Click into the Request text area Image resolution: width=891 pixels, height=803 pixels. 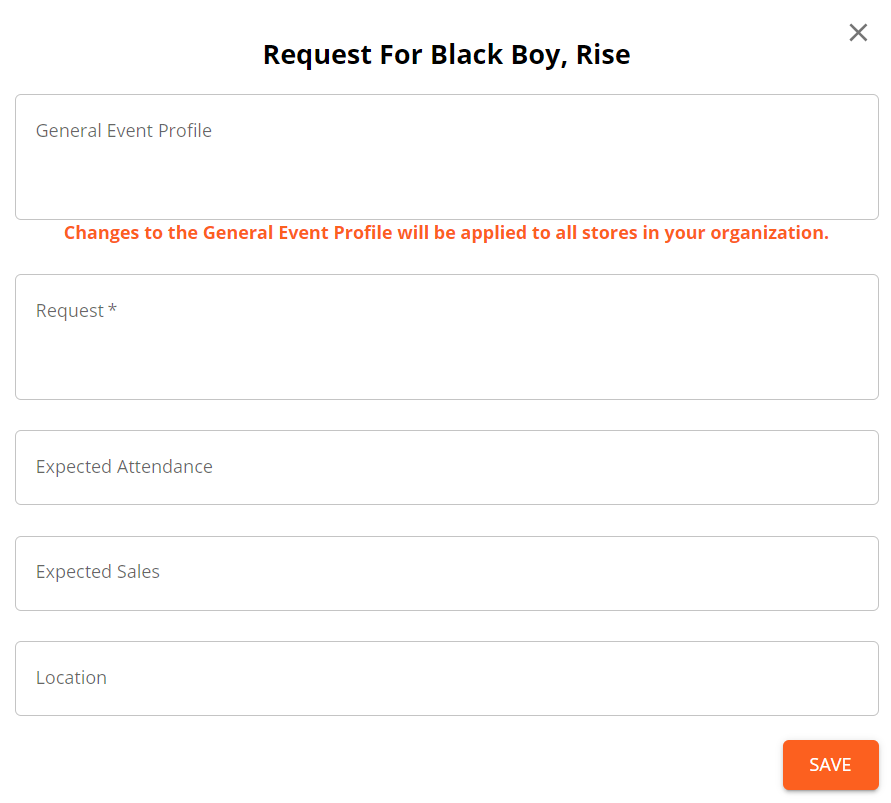tap(446, 350)
